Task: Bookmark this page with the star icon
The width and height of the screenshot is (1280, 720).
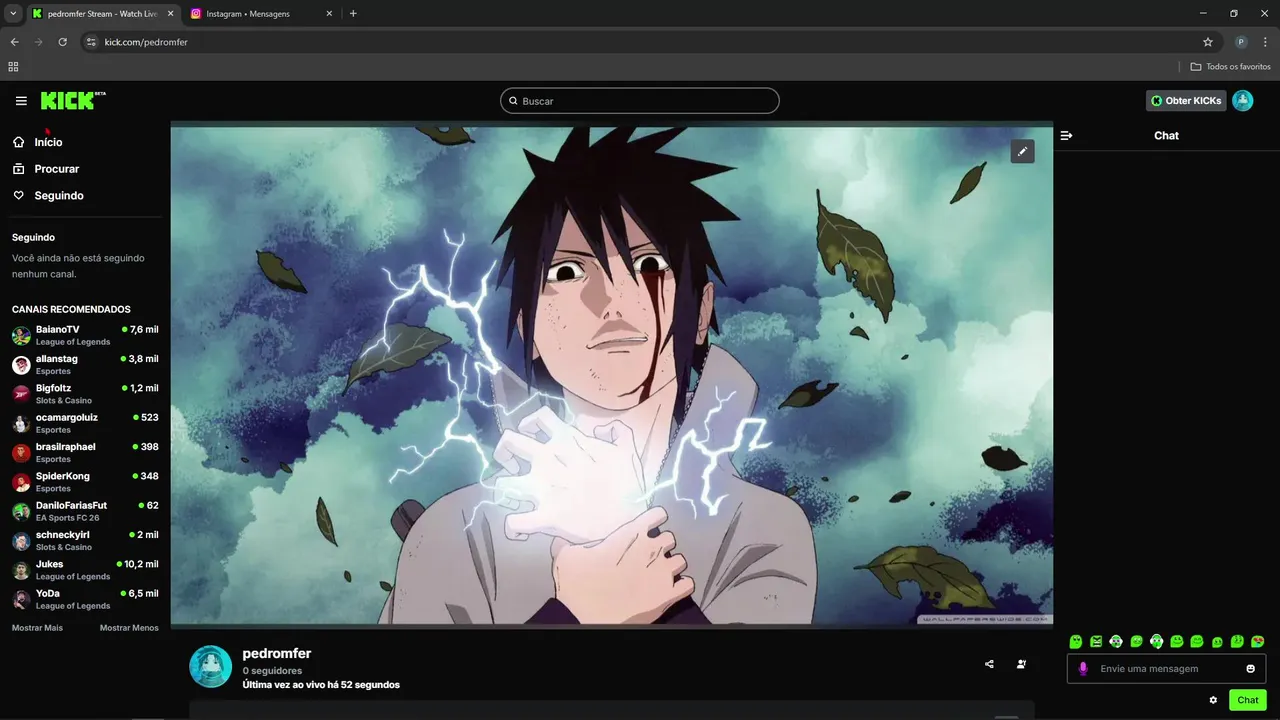Action: pyautogui.click(x=1208, y=42)
